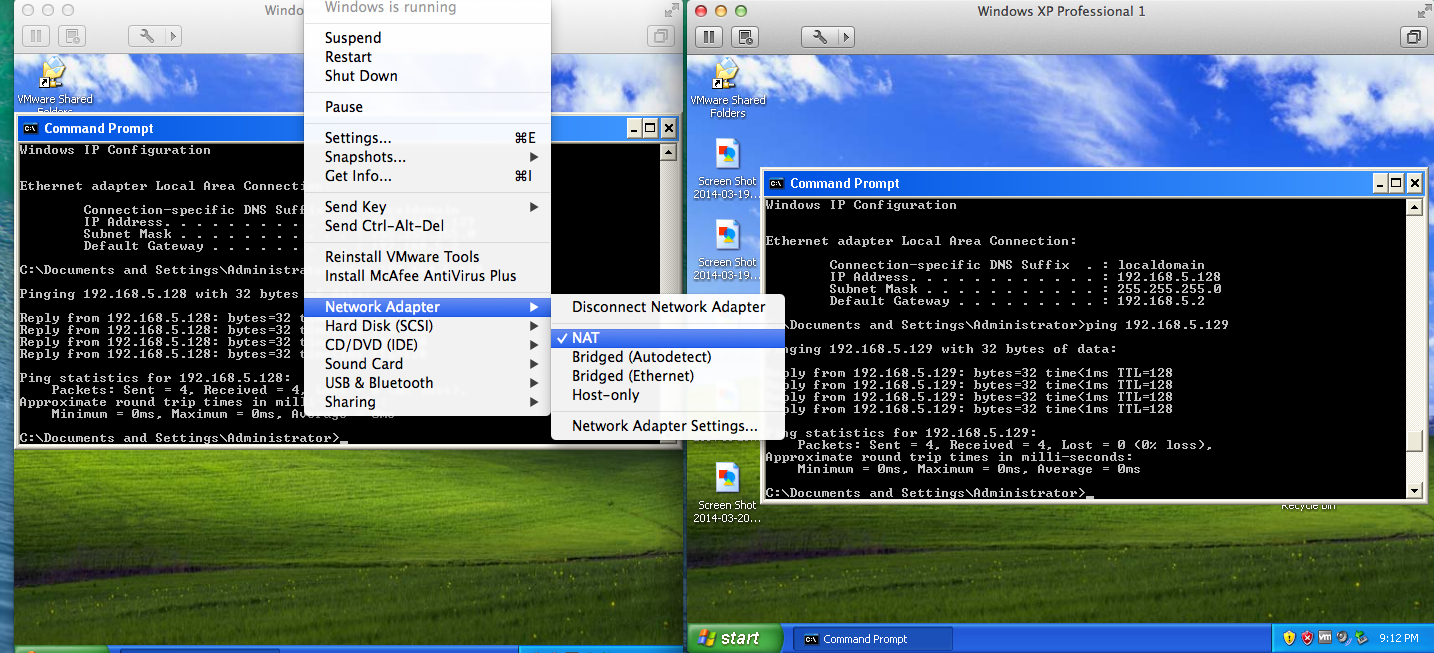Maximize the right VM Command Prompt window

click(x=1396, y=183)
